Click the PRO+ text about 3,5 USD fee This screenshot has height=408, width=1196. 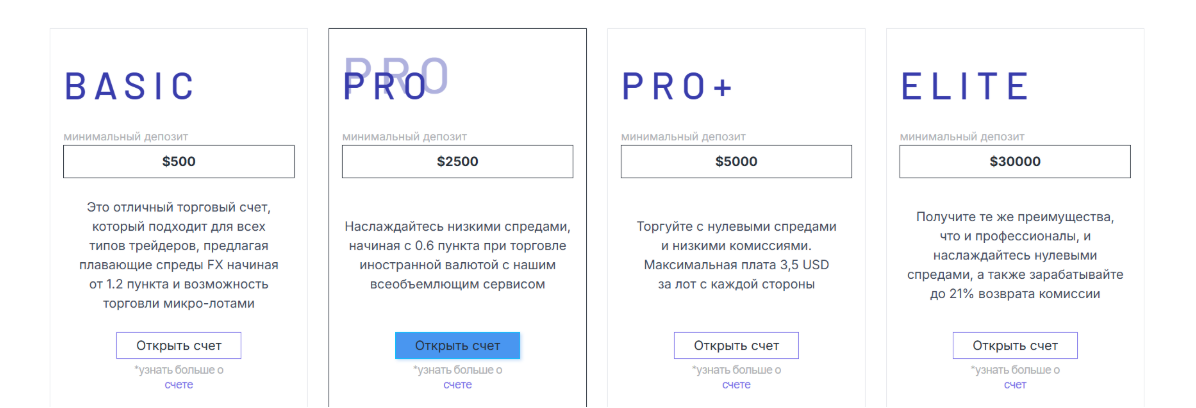click(736, 255)
